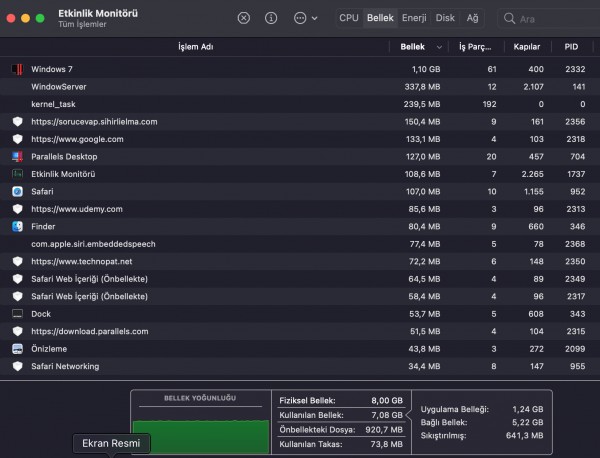
Task: Open the Disk tab
Action: pos(445,18)
